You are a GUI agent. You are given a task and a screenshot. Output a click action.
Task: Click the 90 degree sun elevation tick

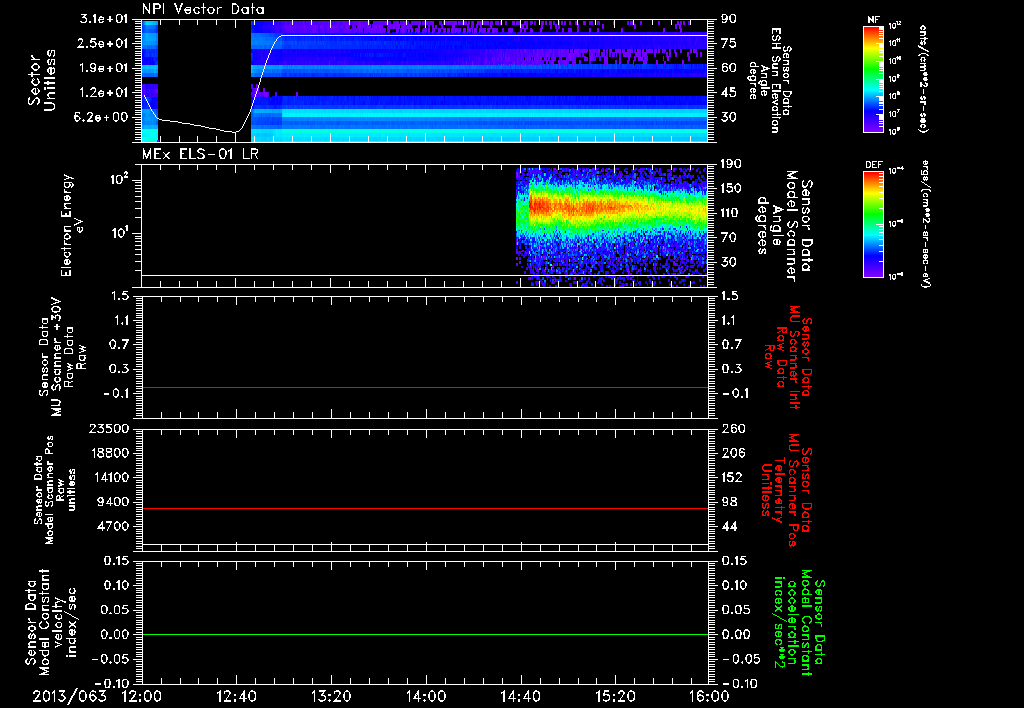728,19
